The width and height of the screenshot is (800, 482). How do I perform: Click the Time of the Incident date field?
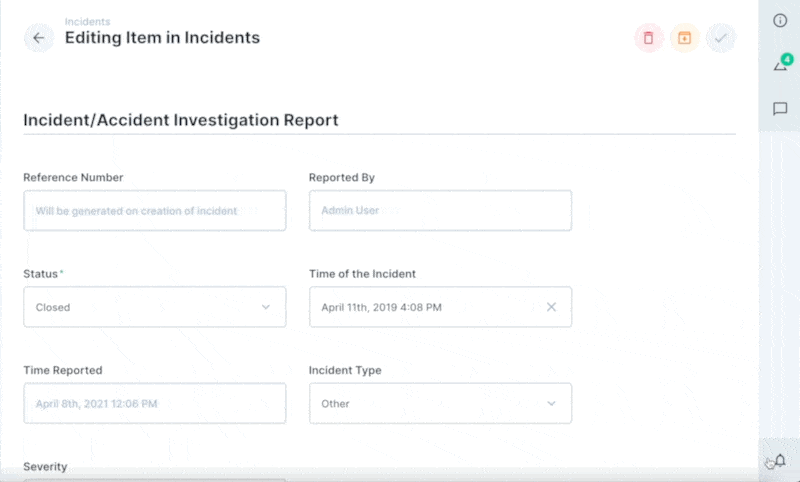[x=440, y=307]
